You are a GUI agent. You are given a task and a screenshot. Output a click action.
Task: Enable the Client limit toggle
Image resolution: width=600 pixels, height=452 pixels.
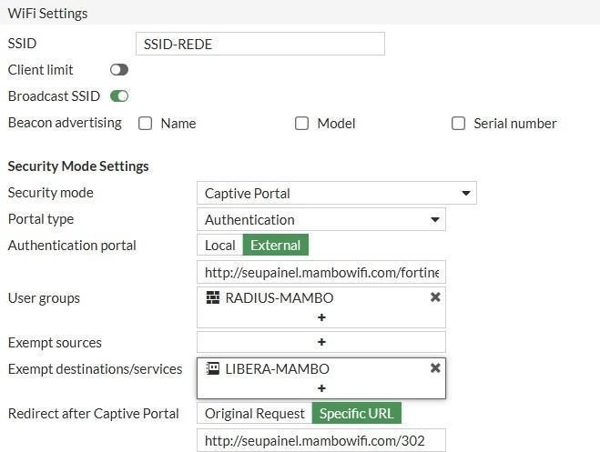[119, 70]
